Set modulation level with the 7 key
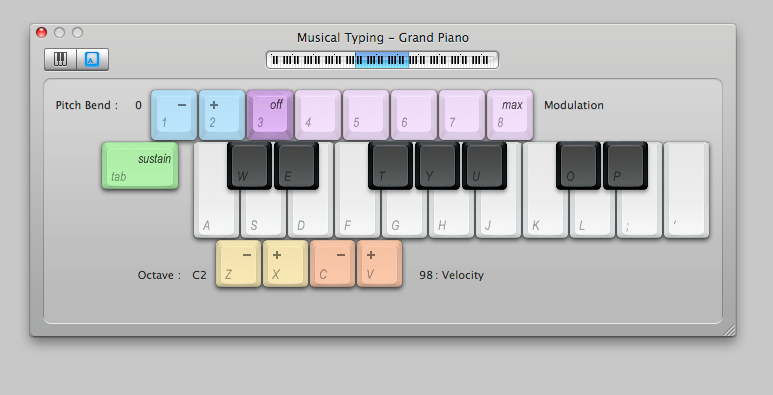The width and height of the screenshot is (773, 395). (x=462, y=115)
